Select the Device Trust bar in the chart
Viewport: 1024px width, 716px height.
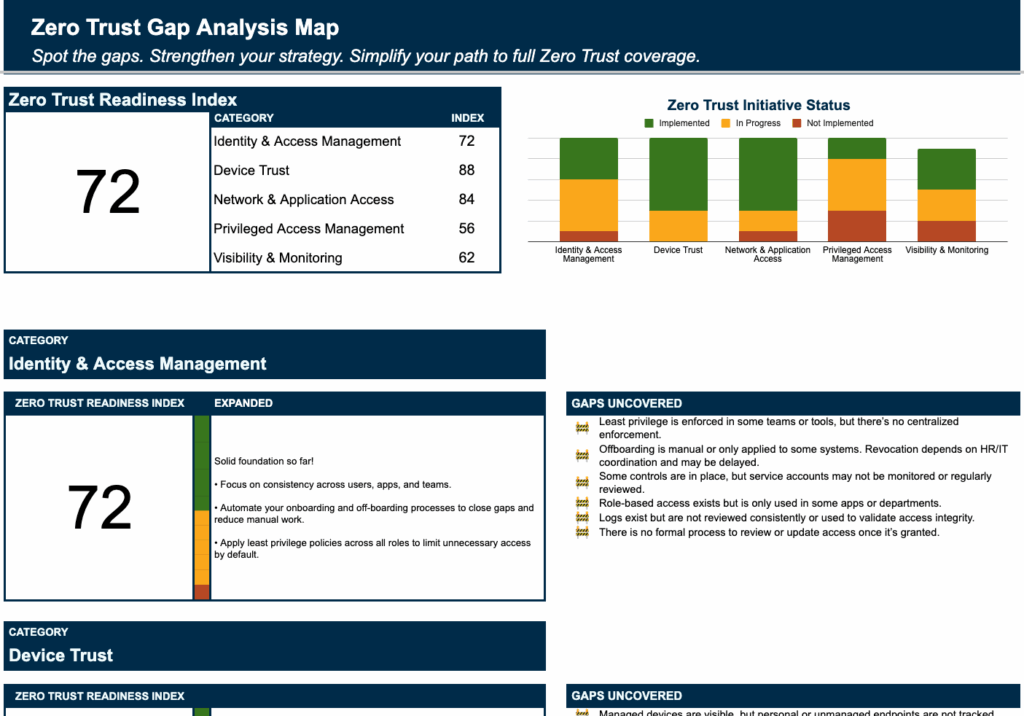click(x=678, y=189)
